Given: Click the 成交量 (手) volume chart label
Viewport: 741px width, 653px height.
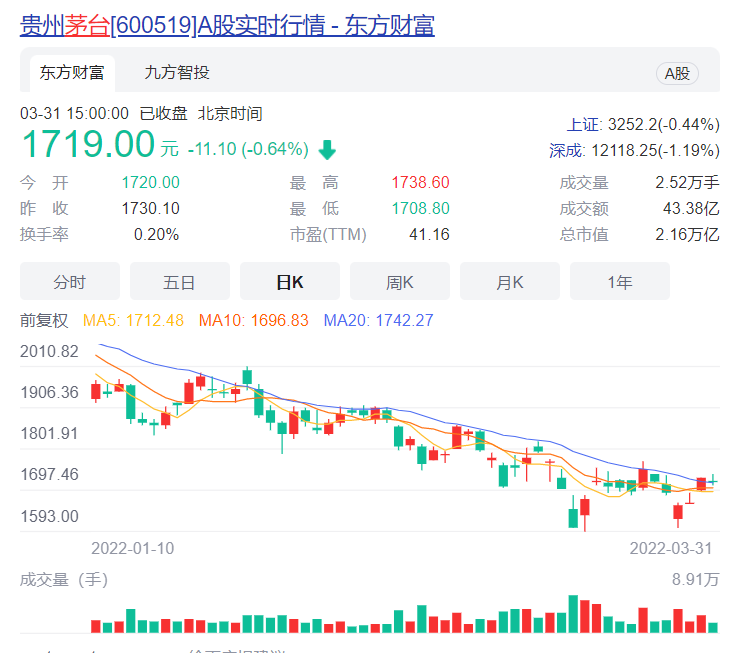Looking at the screenshot, I should (64, 580).
